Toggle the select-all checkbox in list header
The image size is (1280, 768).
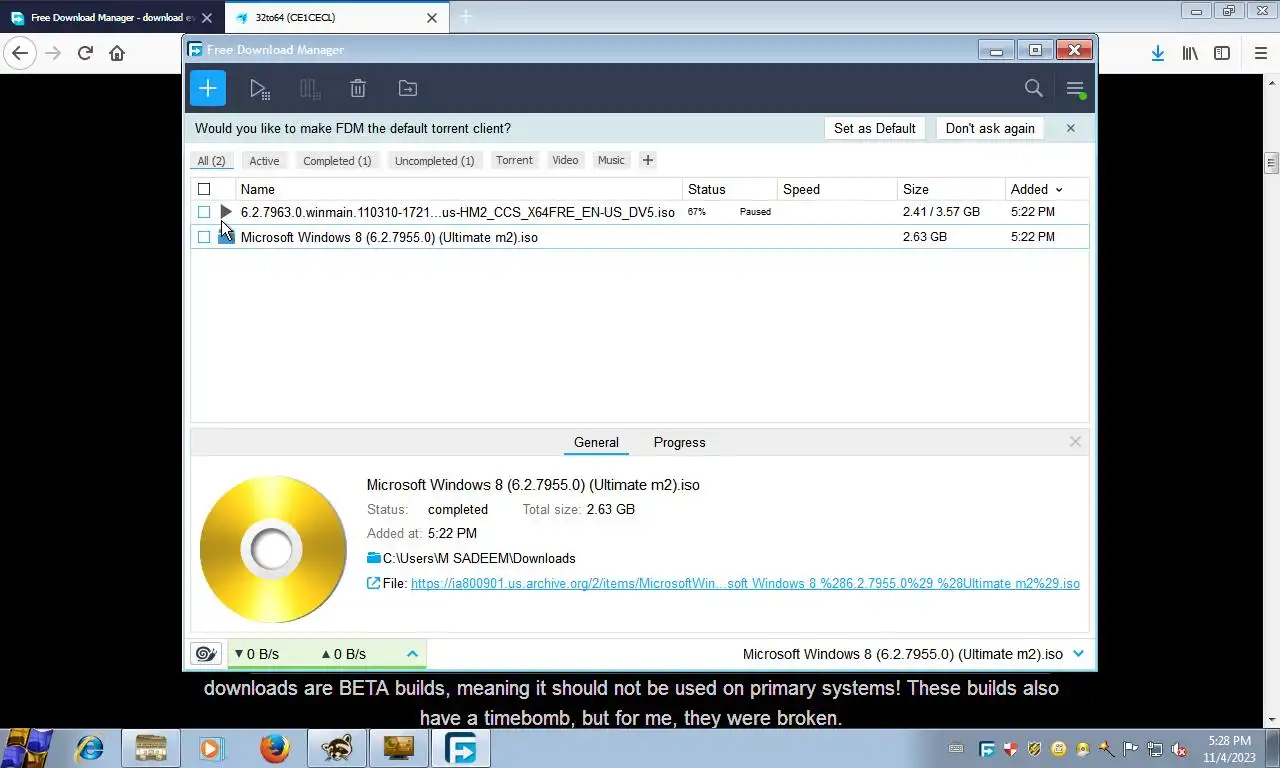204,189
